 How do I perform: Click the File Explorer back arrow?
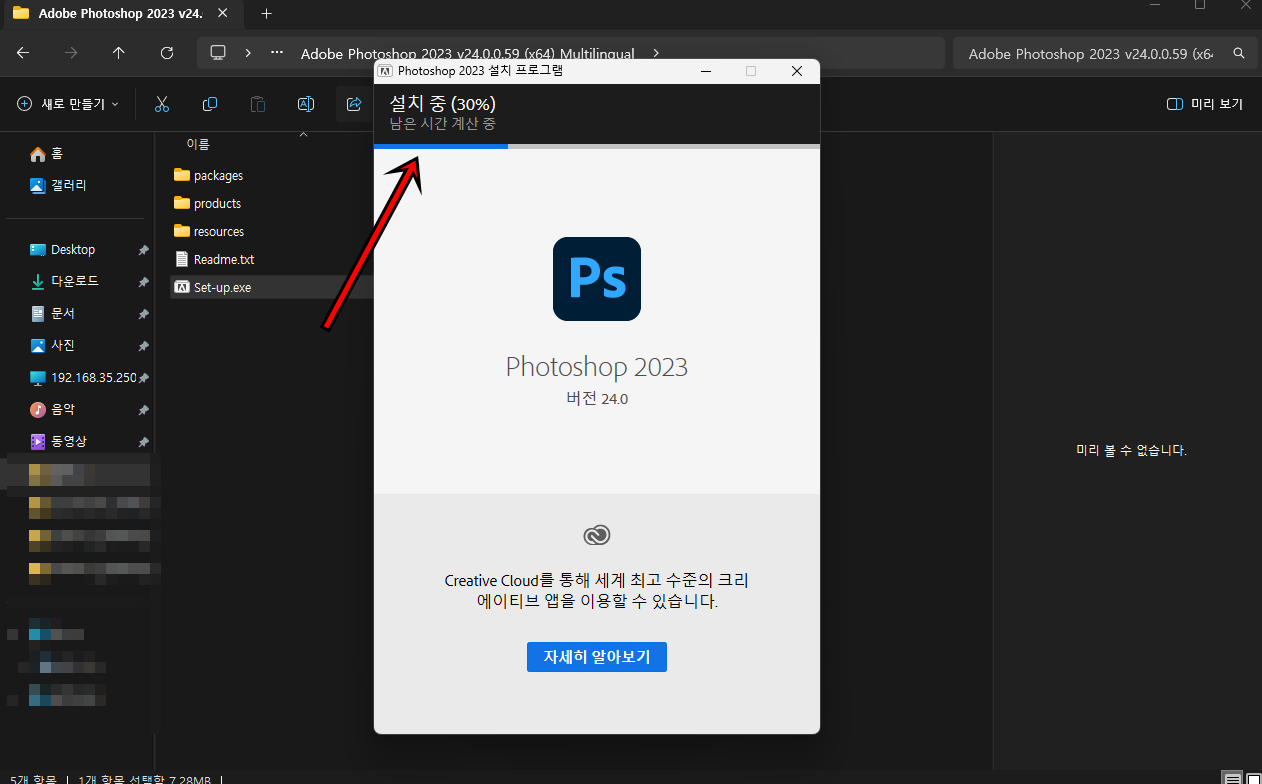click(x=23, y=53)
